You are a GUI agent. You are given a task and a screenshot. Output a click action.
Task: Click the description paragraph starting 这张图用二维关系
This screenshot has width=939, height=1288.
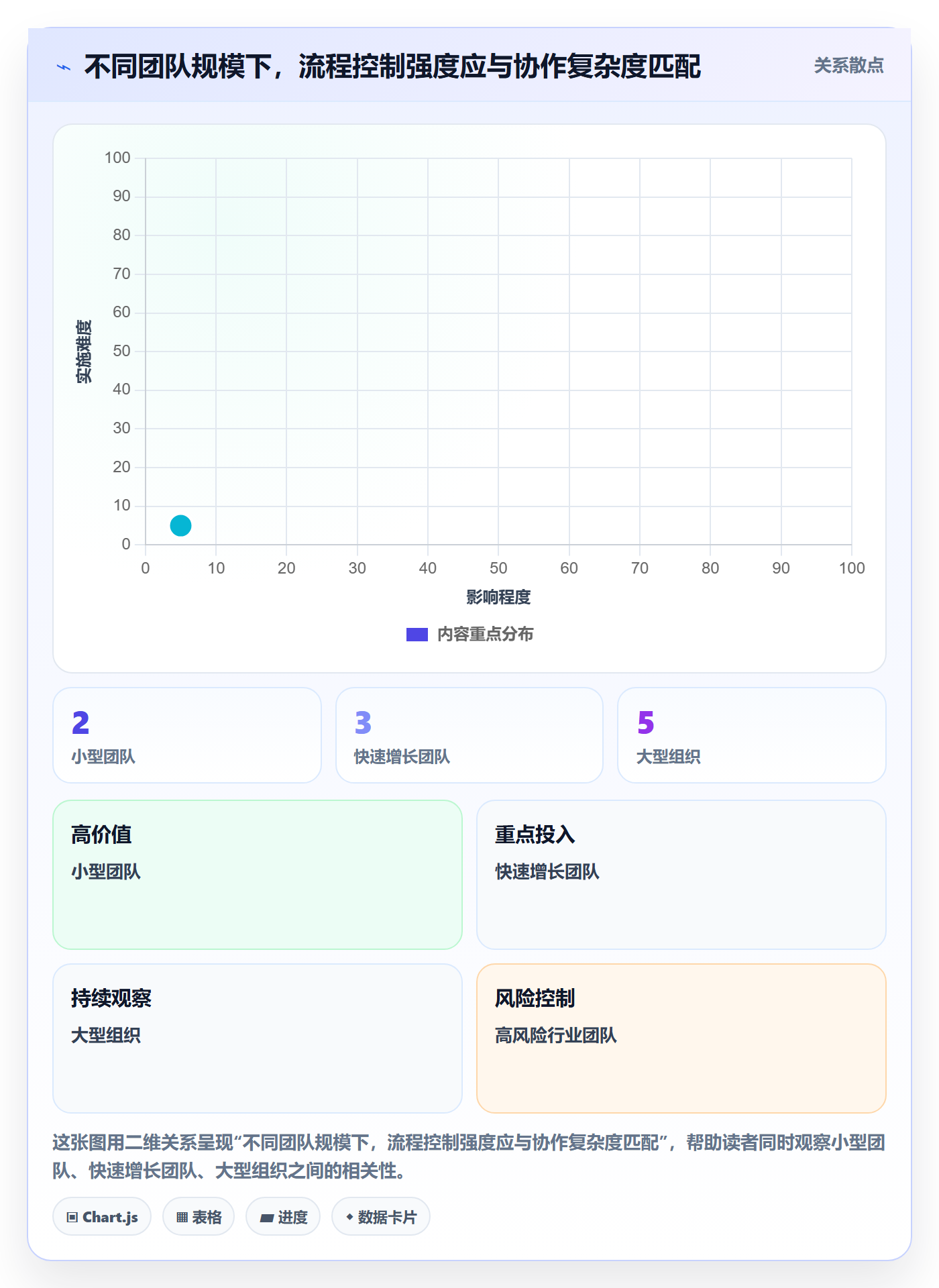pyautogui.click(x=469, y=1157)
